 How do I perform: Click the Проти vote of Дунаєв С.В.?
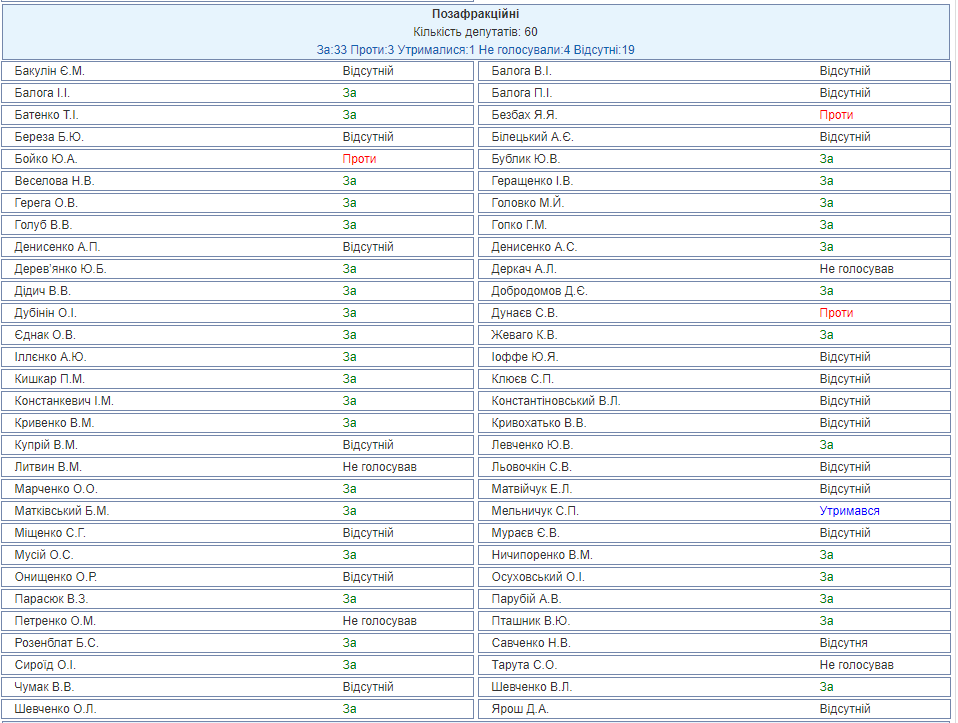tap(836, 313)
